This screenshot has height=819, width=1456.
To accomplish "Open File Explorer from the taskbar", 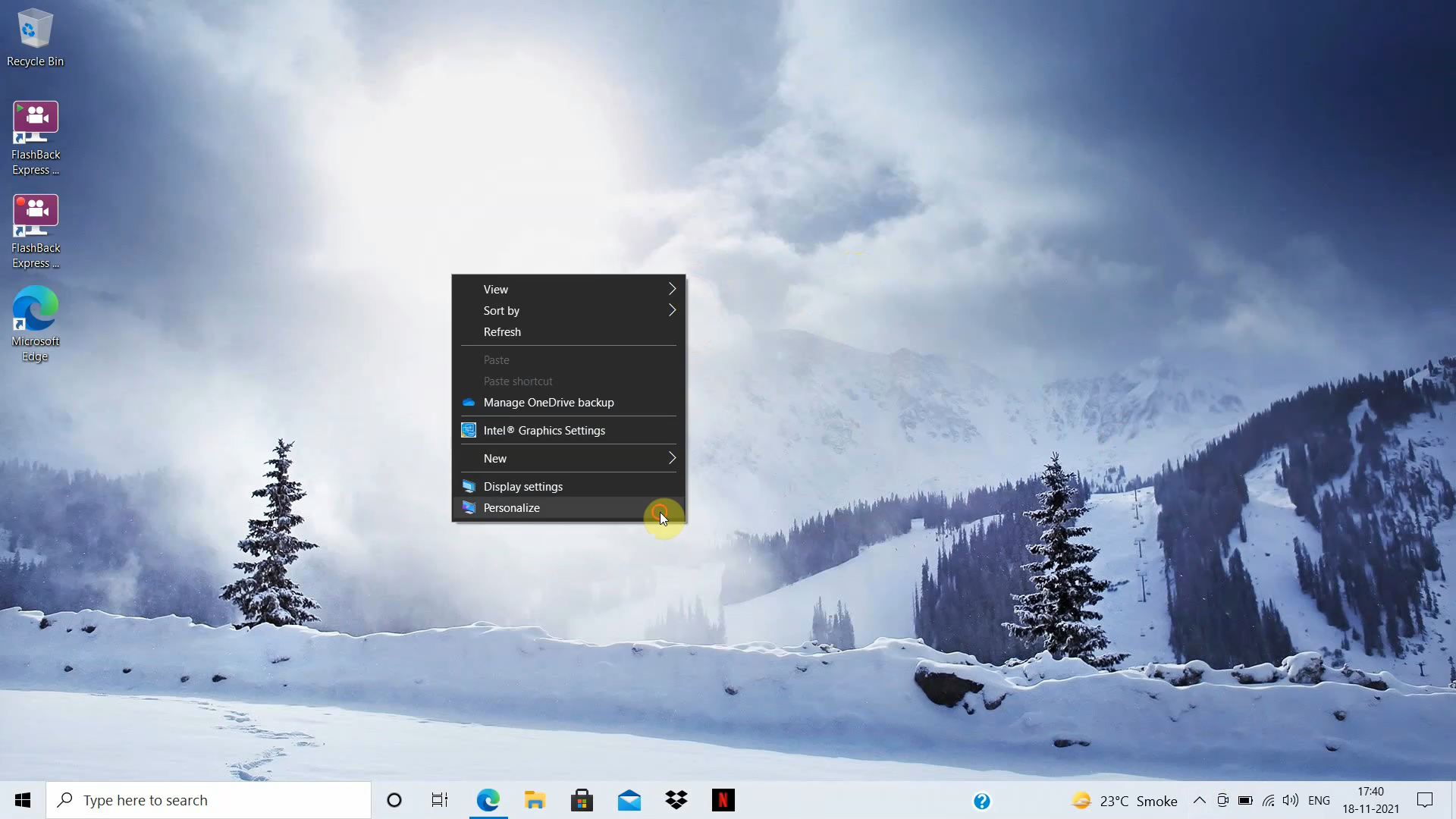I will click(x=535, y=799).
